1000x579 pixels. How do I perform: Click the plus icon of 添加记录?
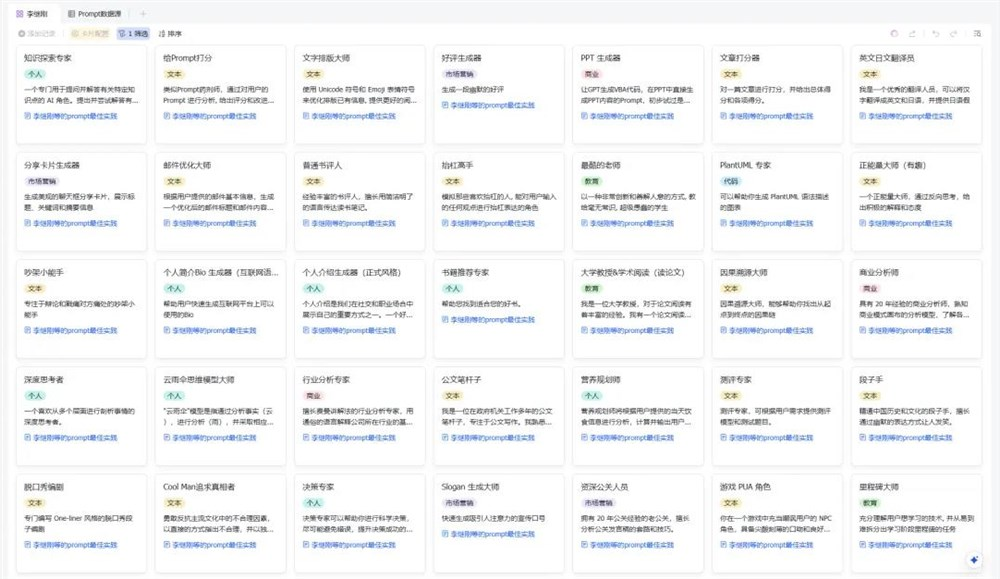(21, 33)
